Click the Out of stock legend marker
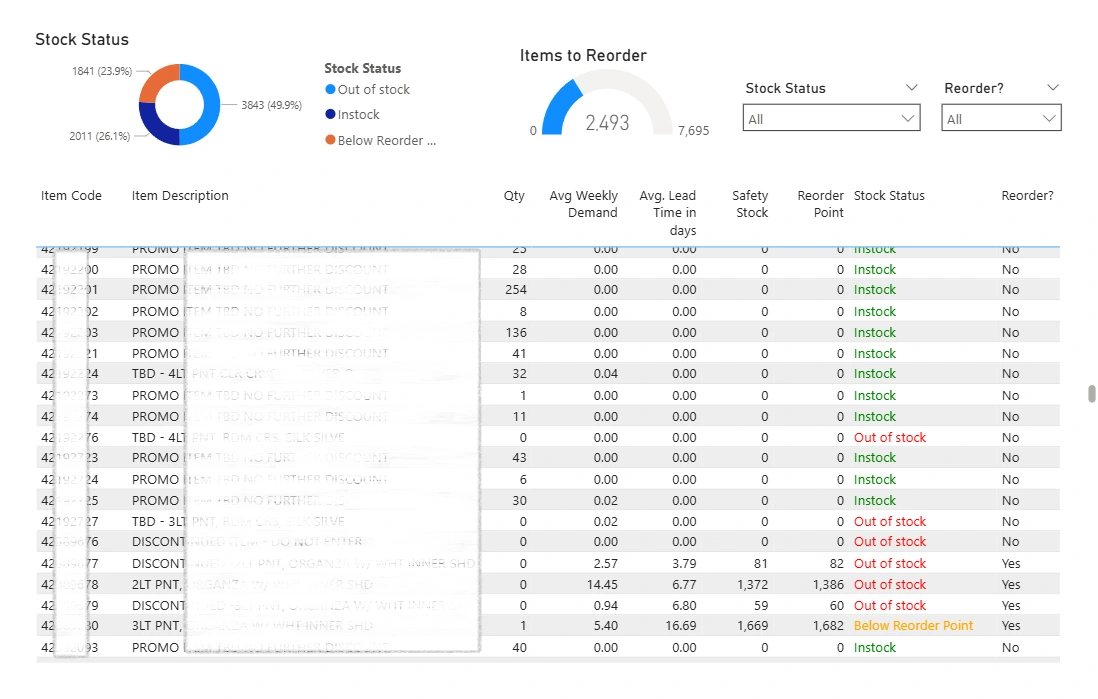 (x=331, y=89)
